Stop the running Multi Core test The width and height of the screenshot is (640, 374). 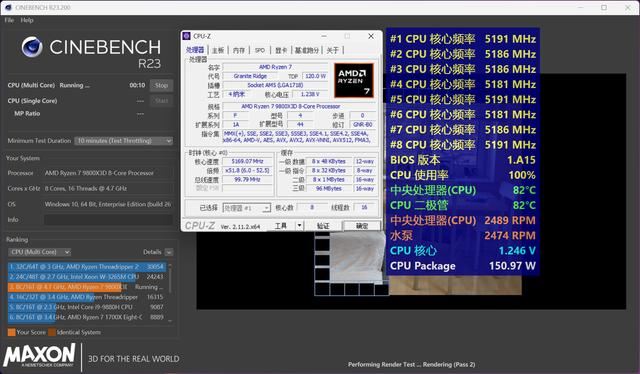[161, 85]
